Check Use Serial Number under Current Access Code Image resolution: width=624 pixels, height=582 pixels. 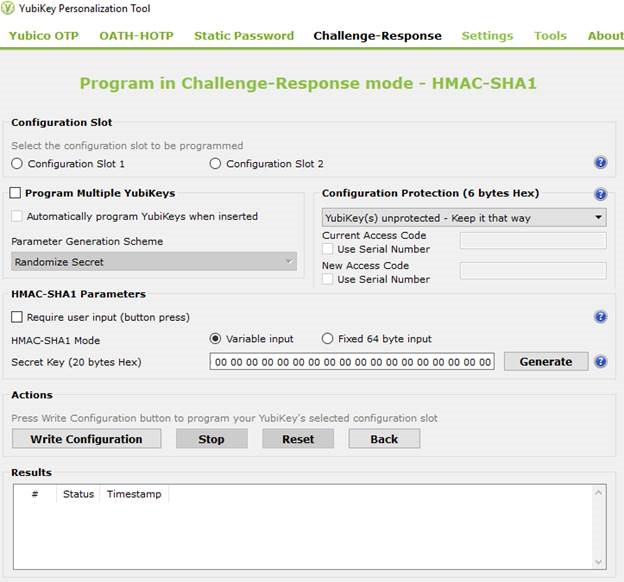328,249
